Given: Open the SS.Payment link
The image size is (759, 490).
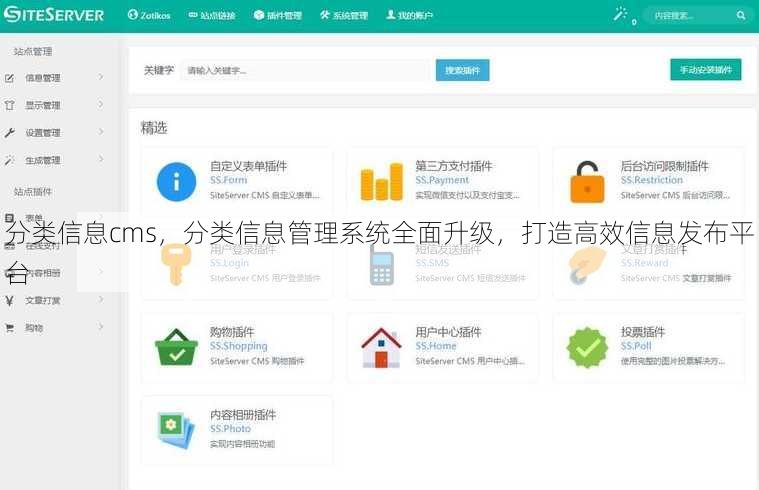Looking at the screenshot, I should click(442, 180).
